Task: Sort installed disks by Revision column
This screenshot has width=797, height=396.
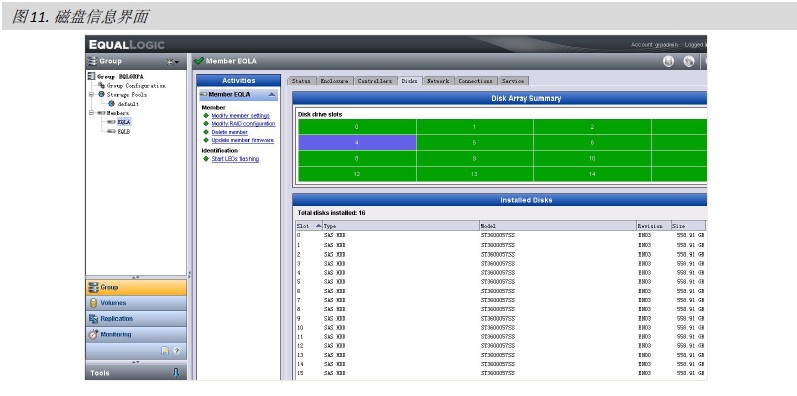Action: click(x=653, y=226)
